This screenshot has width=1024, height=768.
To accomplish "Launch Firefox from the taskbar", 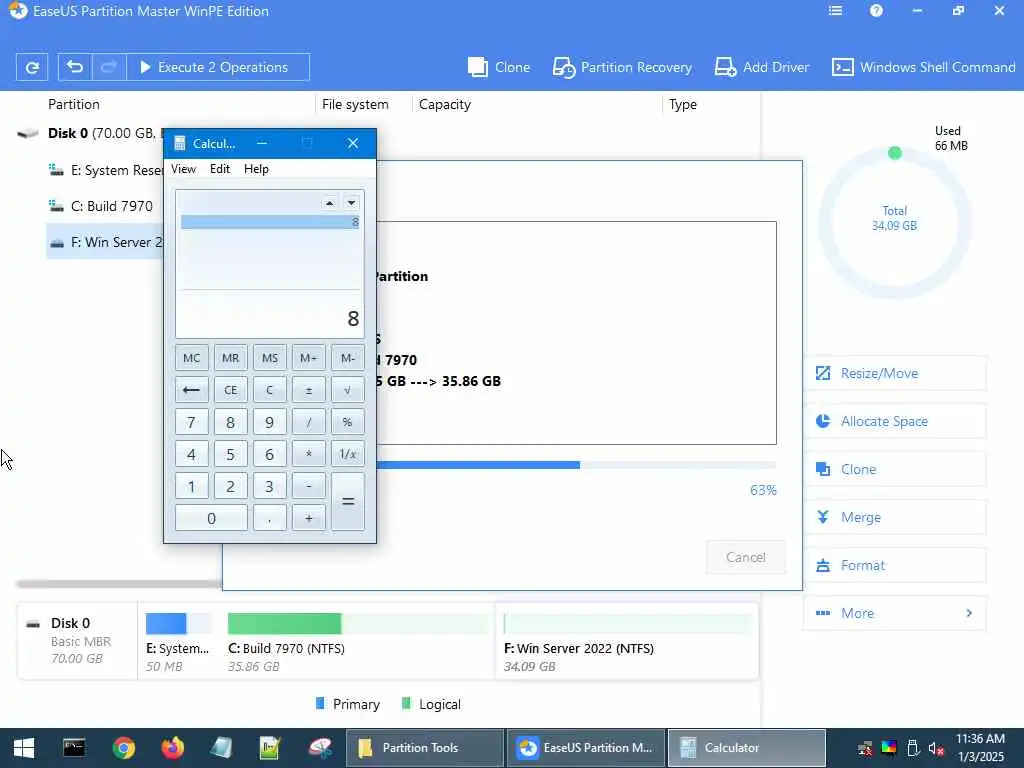I will pyautogui.click(x=173, y=748).
